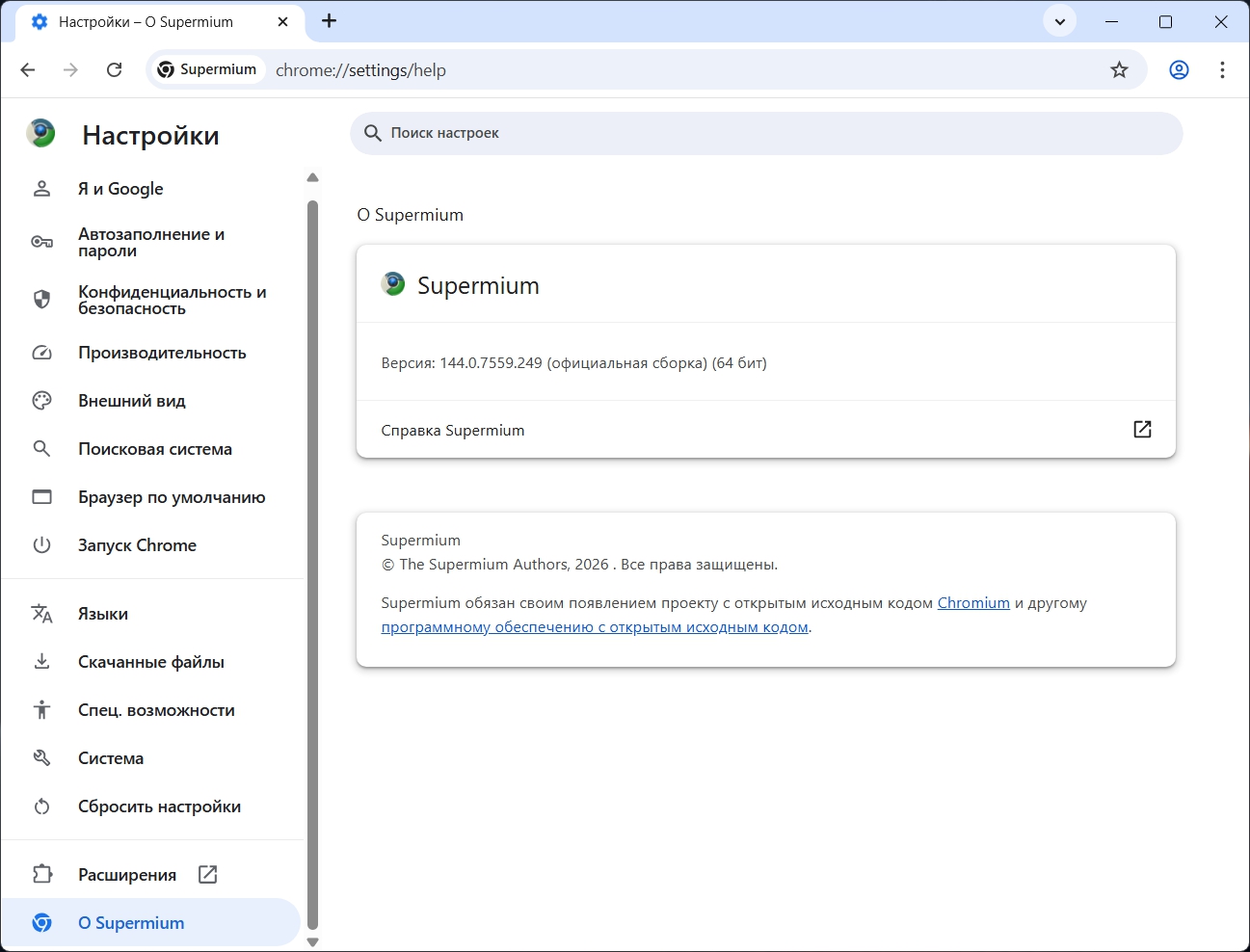Screen dimensions: 1250x952
Task: Click the Поиск настроек search field
Action: pyautogui.click(x=766, y=133)
